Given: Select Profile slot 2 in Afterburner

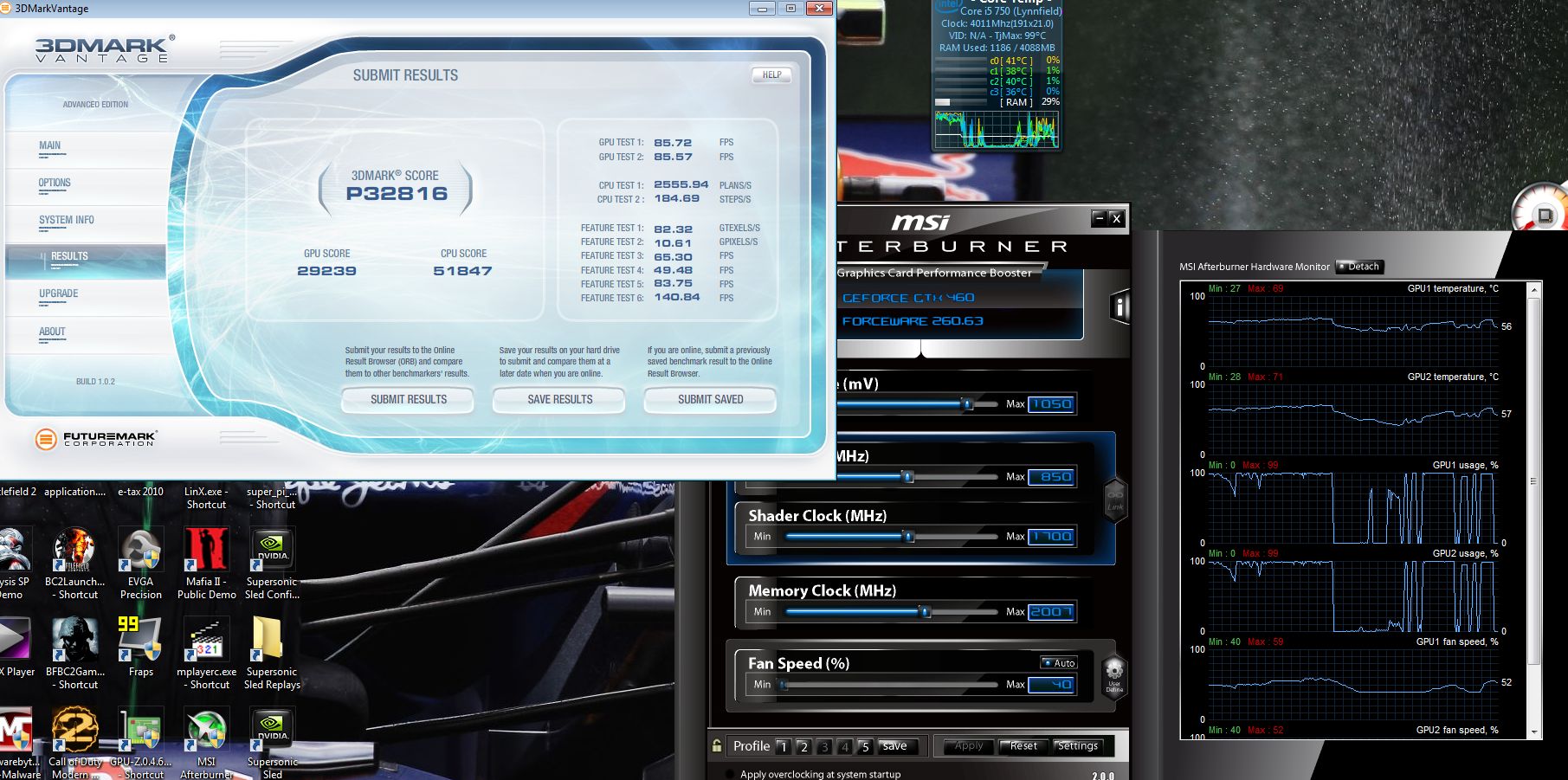Looking at the screenshot, I should [x=803, y=746].
